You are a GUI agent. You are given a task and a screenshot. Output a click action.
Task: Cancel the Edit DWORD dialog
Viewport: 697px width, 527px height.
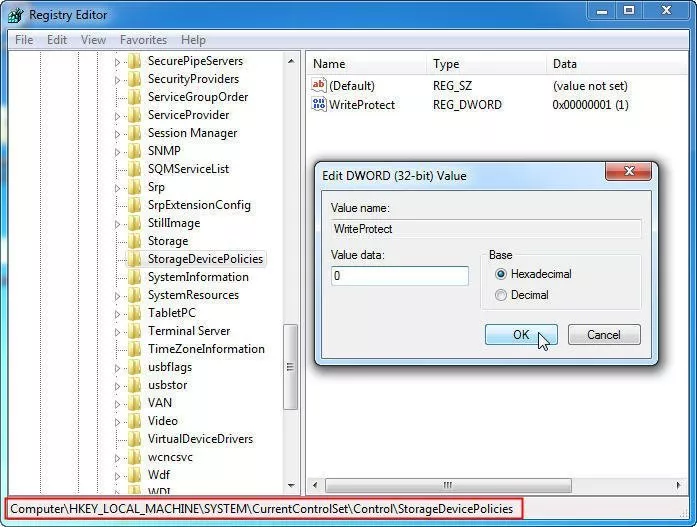point(604,335)
